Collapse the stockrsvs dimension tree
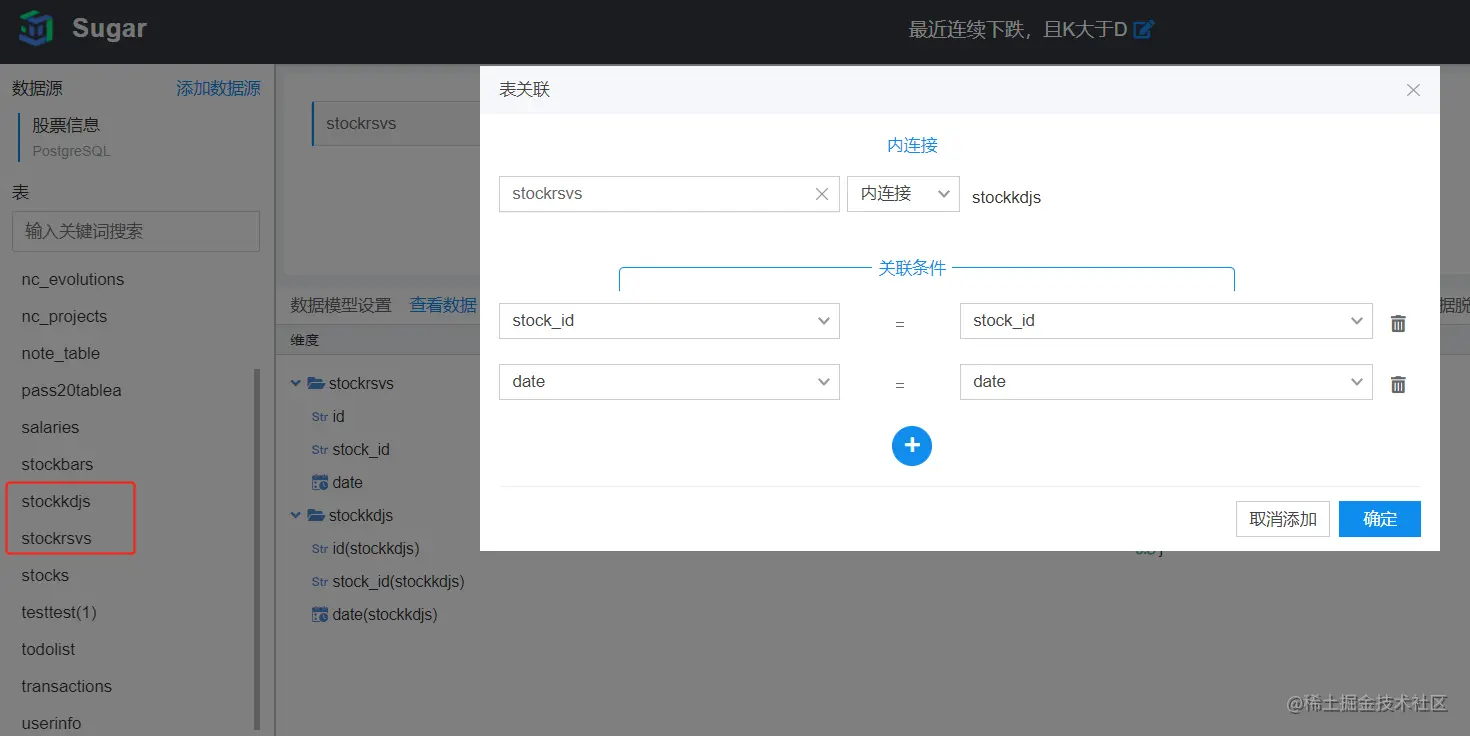1470x736 pixels. pos(296,383)
